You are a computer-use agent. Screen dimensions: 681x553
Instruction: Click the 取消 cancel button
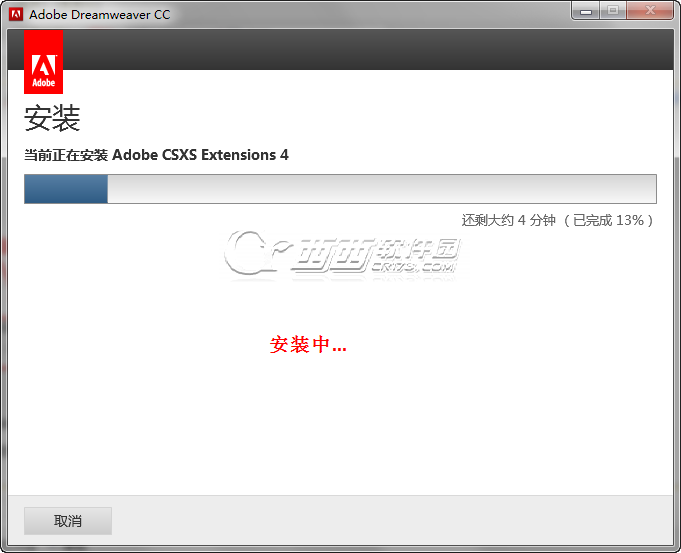68,520
